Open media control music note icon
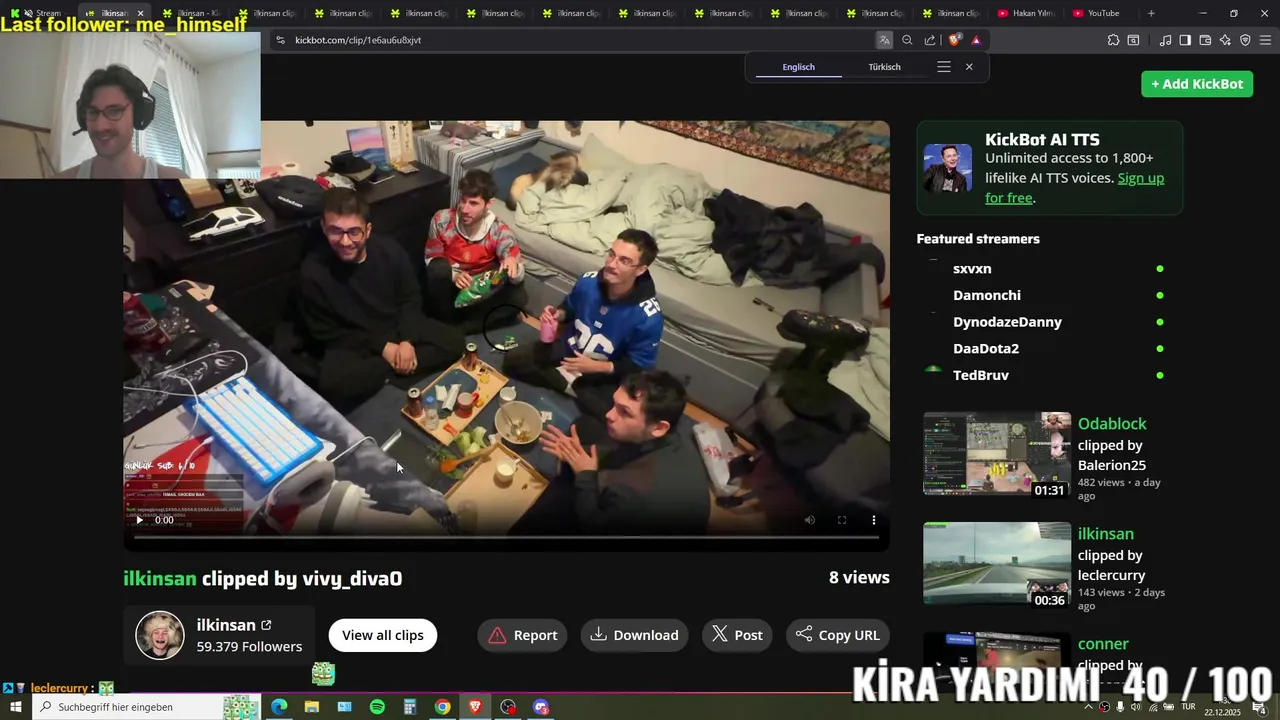The image size is (1280, 720). coord(1165,40)
